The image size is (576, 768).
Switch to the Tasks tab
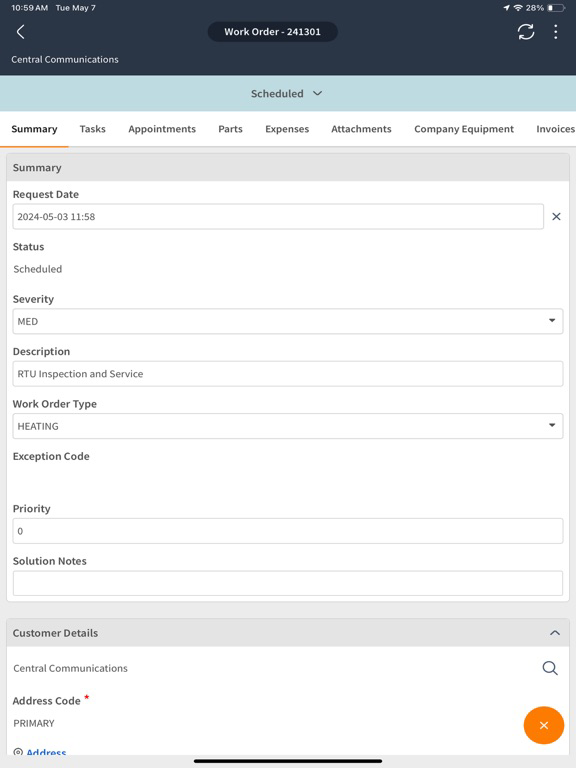93,129
